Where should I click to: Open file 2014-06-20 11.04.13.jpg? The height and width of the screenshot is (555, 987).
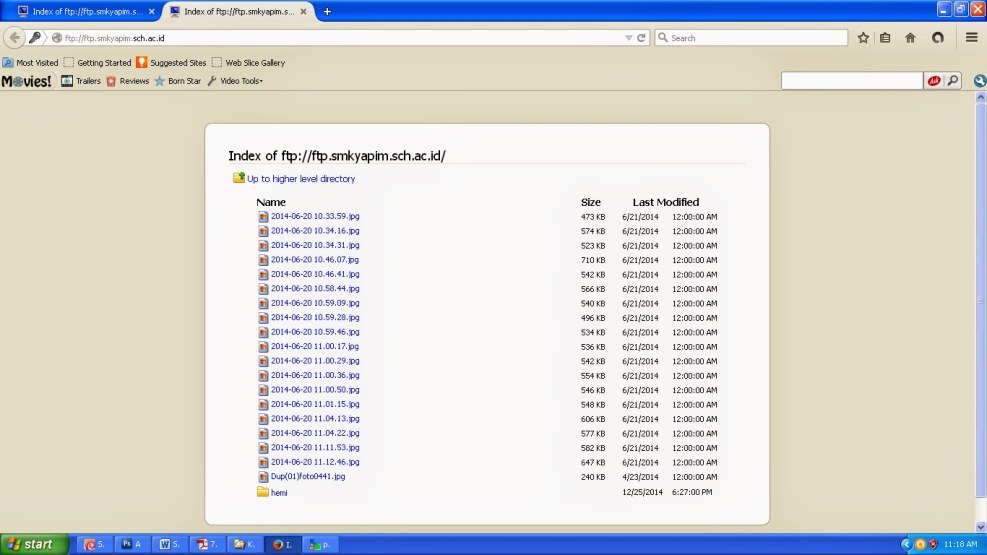[315, 418]
